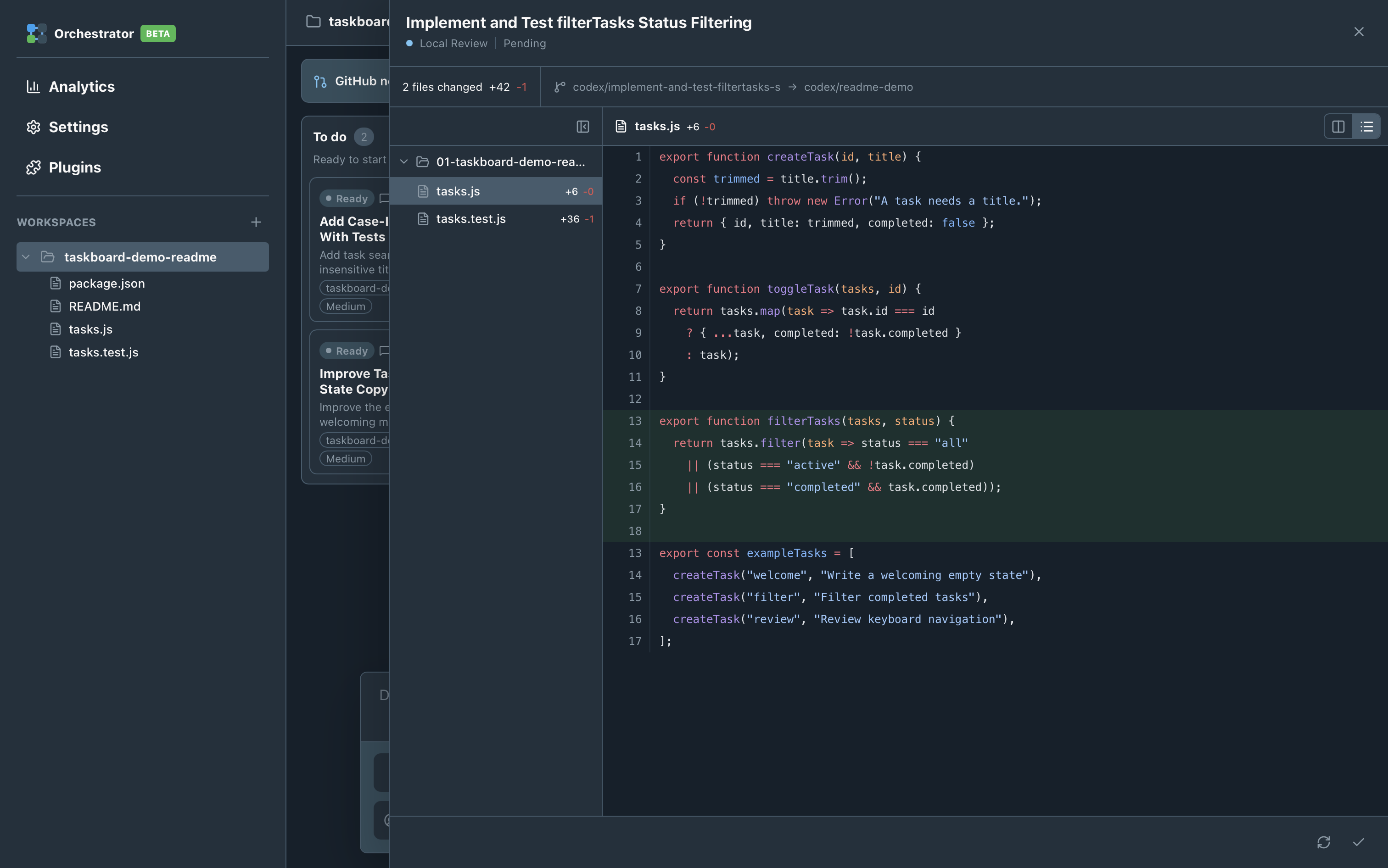Click the taskboard folder icon in background header

(313, 22)
